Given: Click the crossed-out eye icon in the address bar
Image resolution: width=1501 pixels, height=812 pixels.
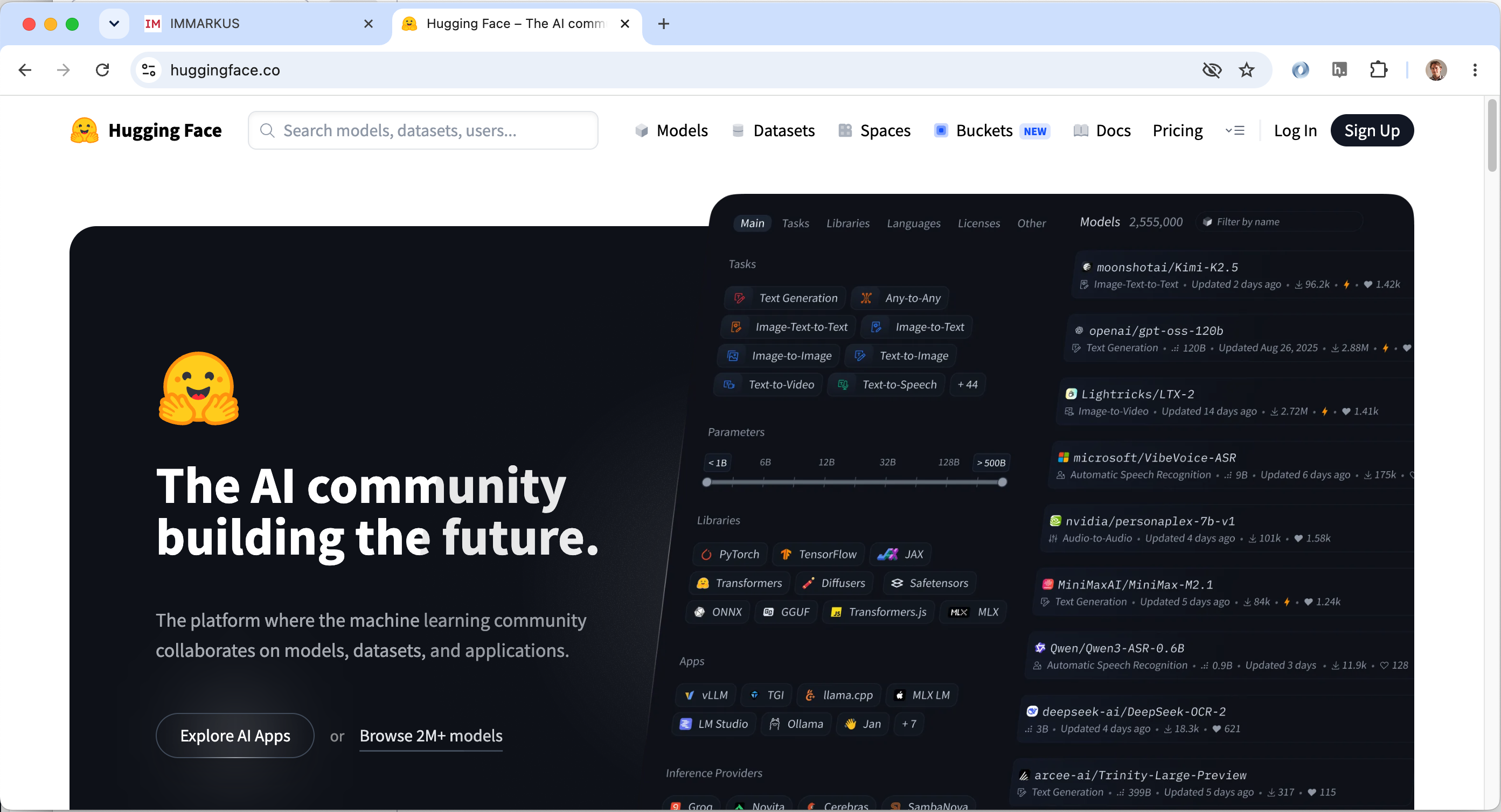Looking at the screenshot, I should (x=1211, y=70).
